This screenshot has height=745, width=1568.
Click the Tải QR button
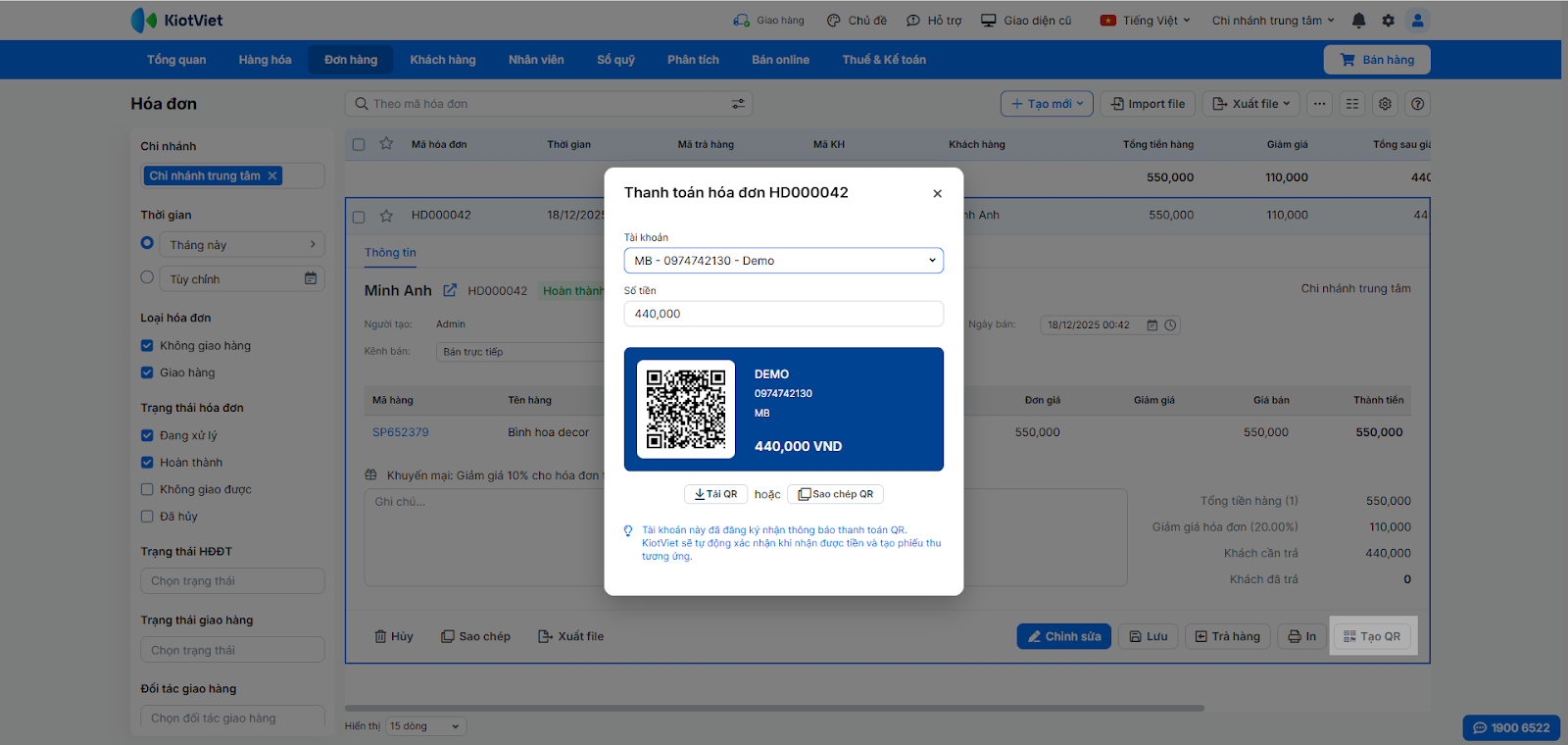point(715,494)
